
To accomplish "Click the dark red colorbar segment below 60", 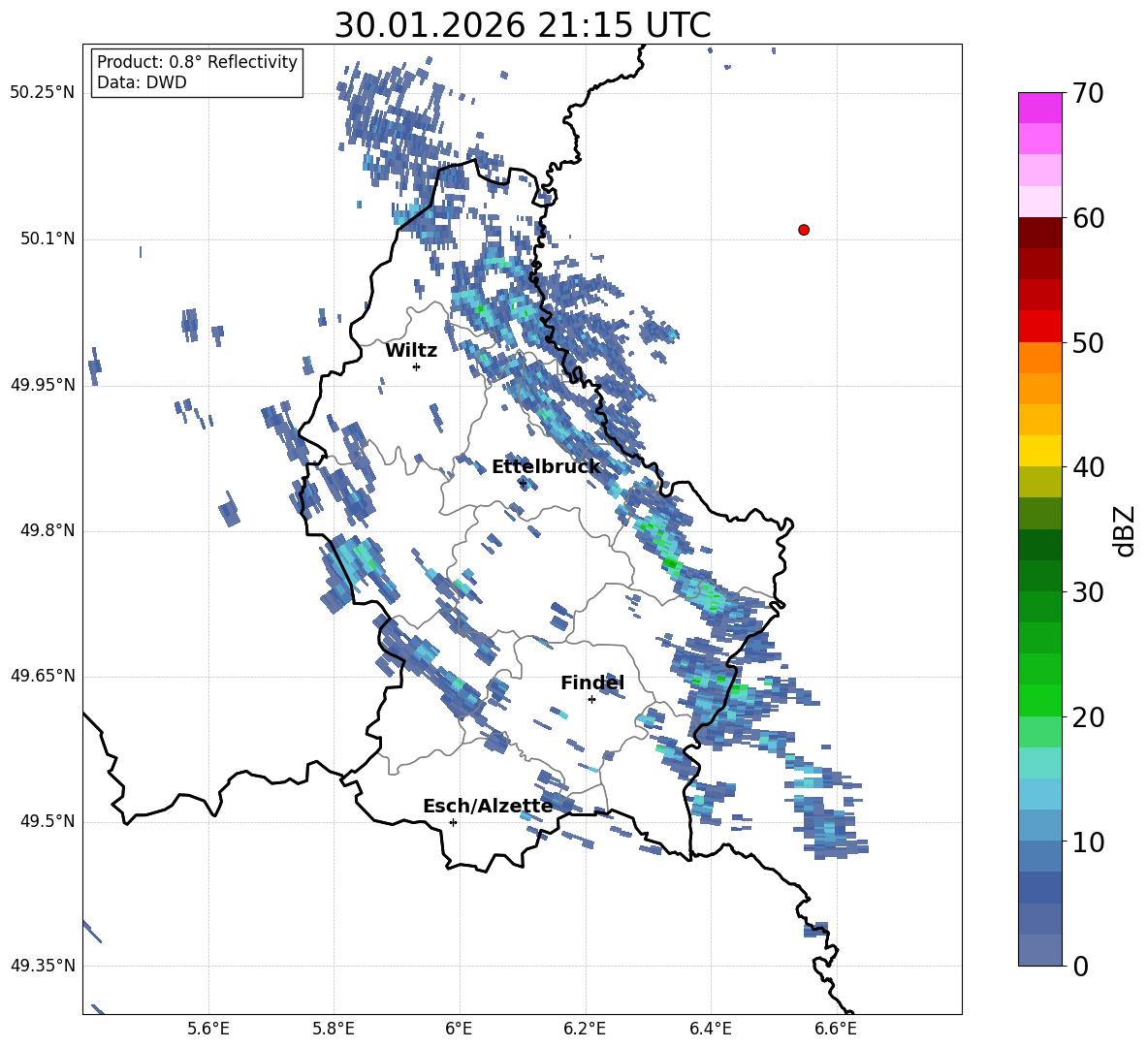I will point(1039,233).
